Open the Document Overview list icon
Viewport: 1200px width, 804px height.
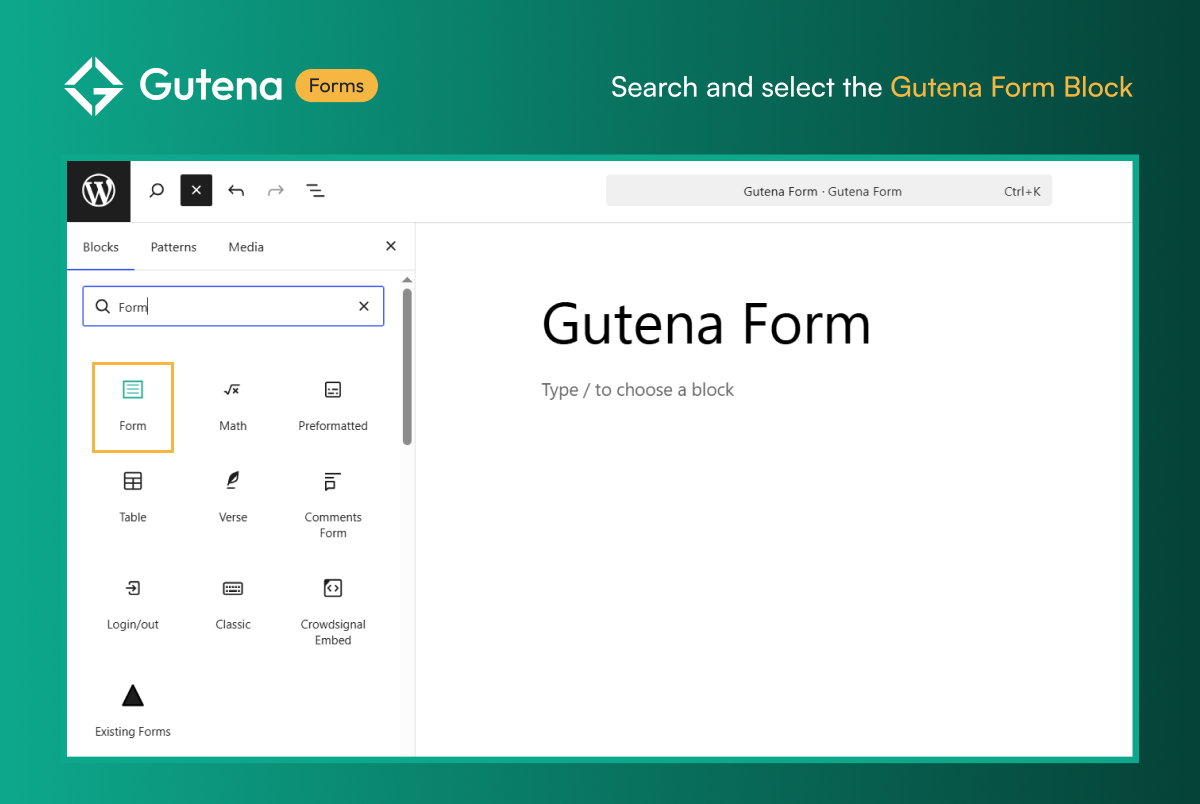pyautogui.click(x=315, y=190)
